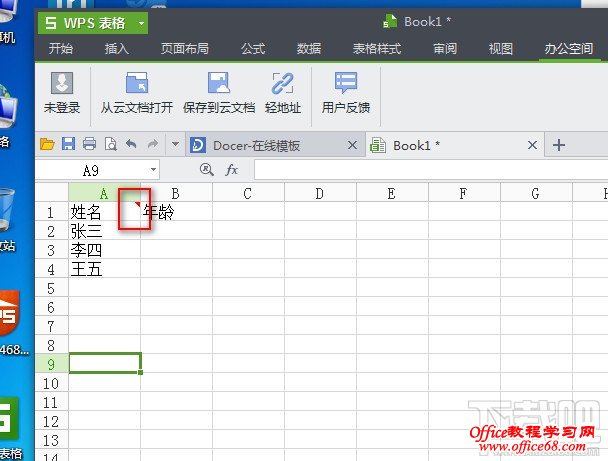Select row 9 header
The image size is (608, 461).
click(52, 364)
